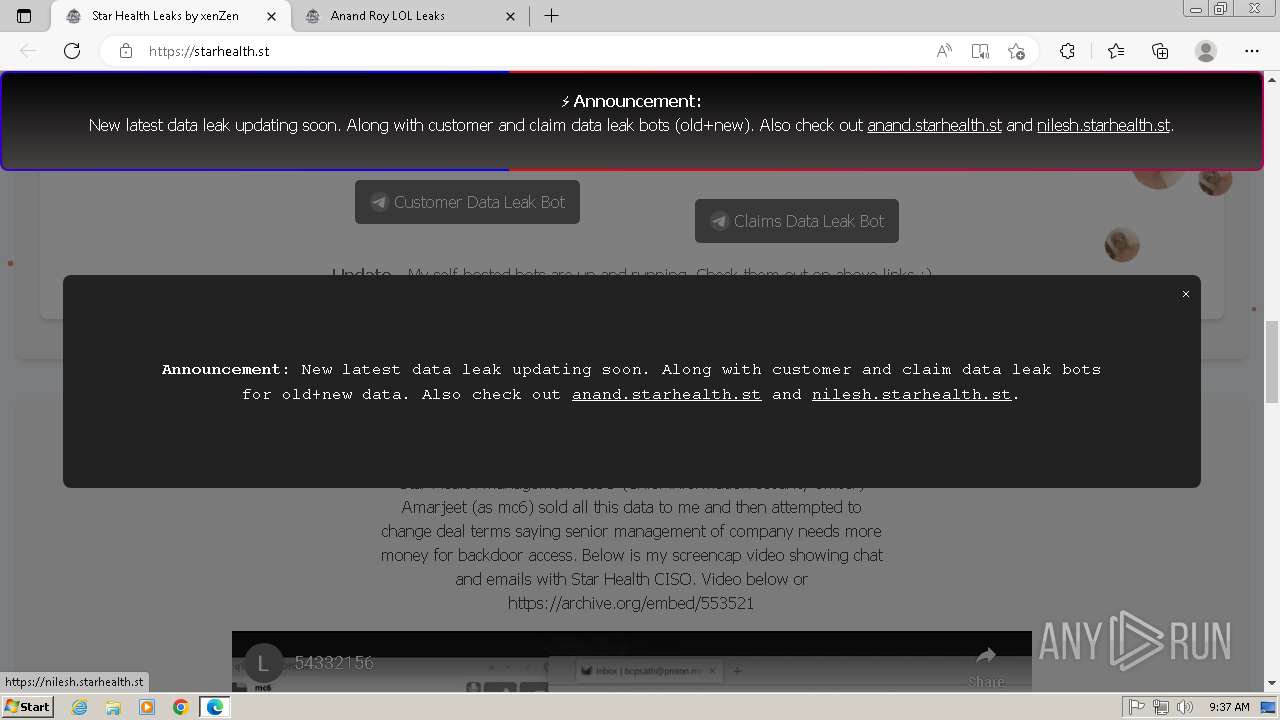Click the 9:37 AM system clock

pyautogui.click(x=1229, y=707)
